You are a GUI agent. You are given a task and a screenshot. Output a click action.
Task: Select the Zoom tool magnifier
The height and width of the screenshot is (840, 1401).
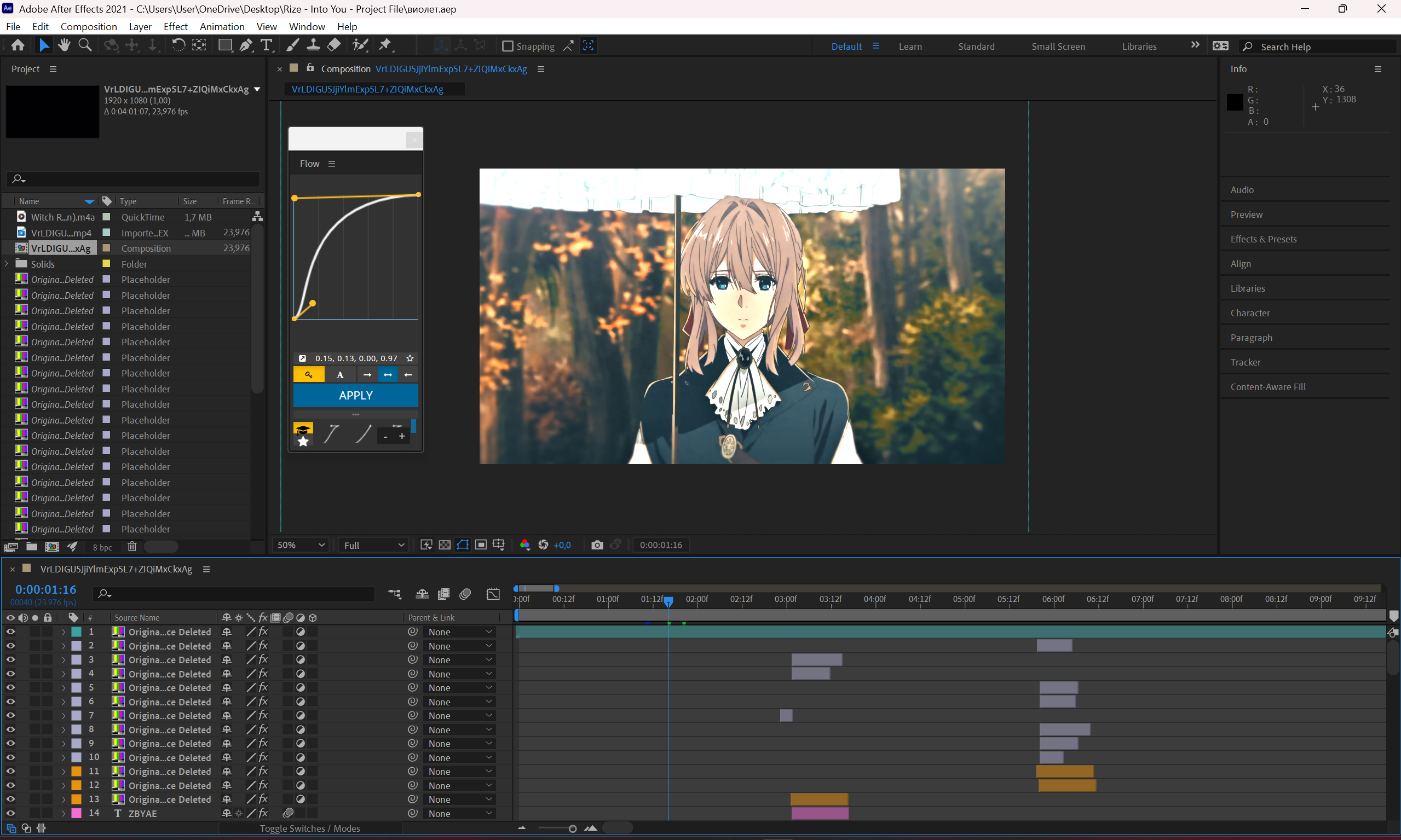85,45
